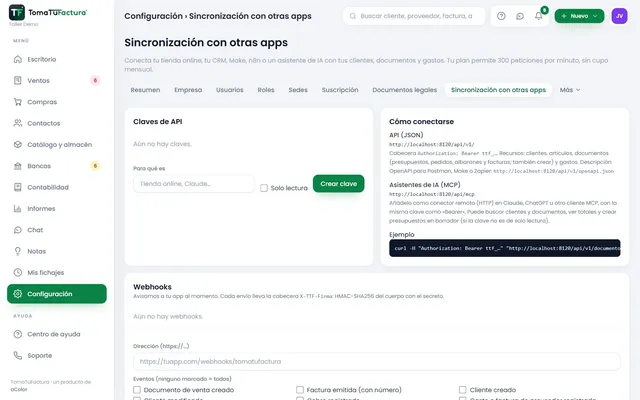Expand the Más tab dropdown

(x=570, y=90)
